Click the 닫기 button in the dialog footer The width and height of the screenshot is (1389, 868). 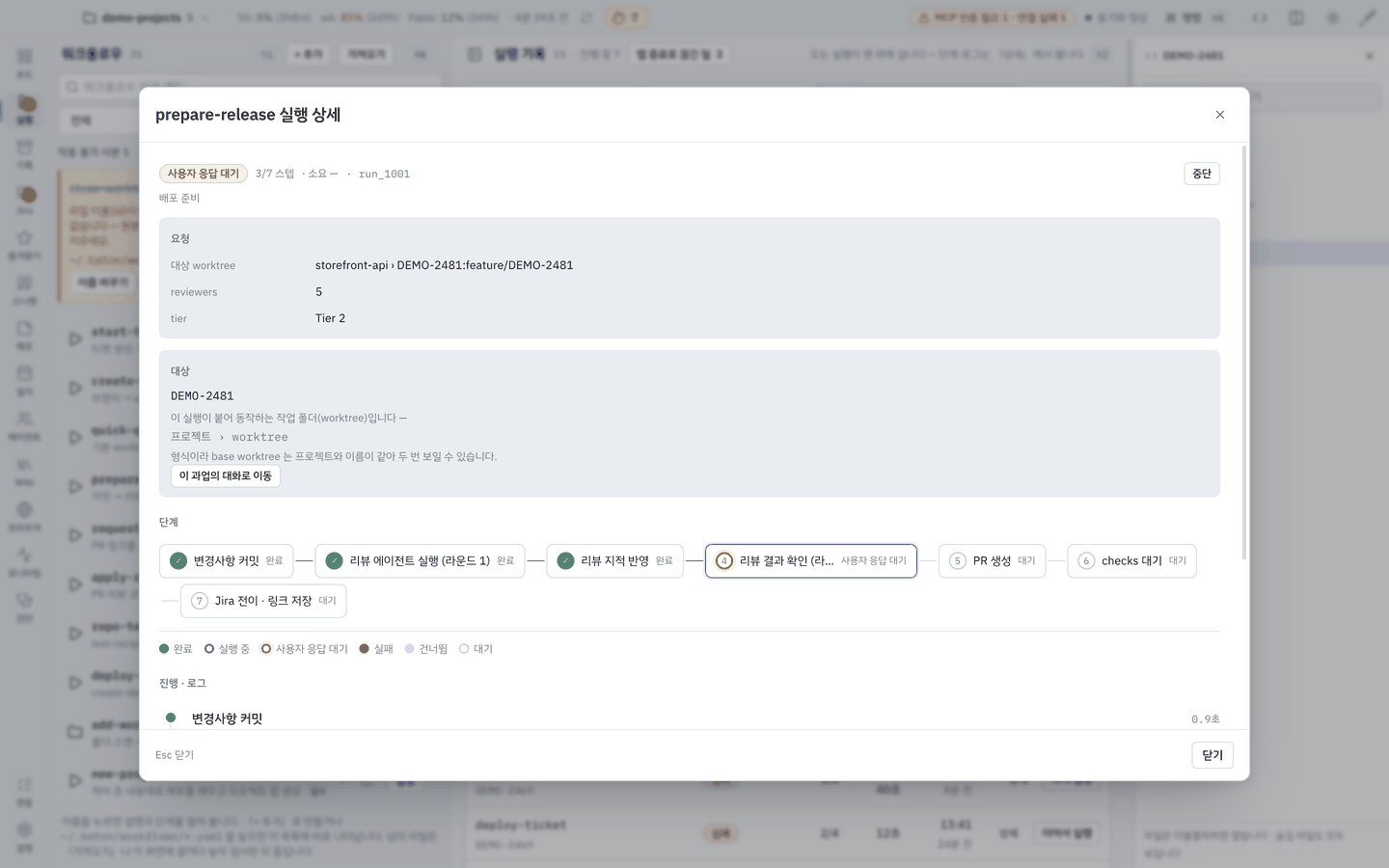pyautogui.click(x=1212, y=755)
